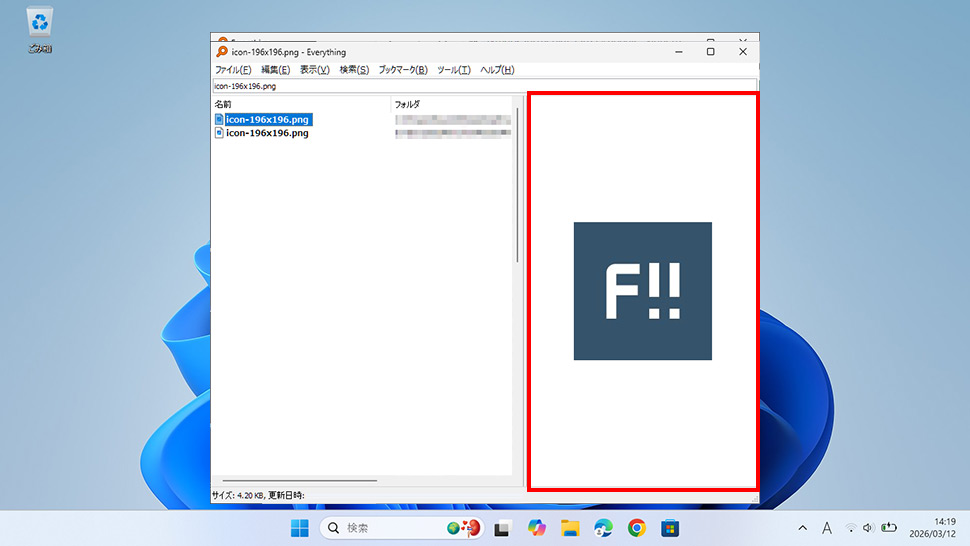Click the IME input mode A indicator
The image size is (970, 546).
[x=827, y=528]
